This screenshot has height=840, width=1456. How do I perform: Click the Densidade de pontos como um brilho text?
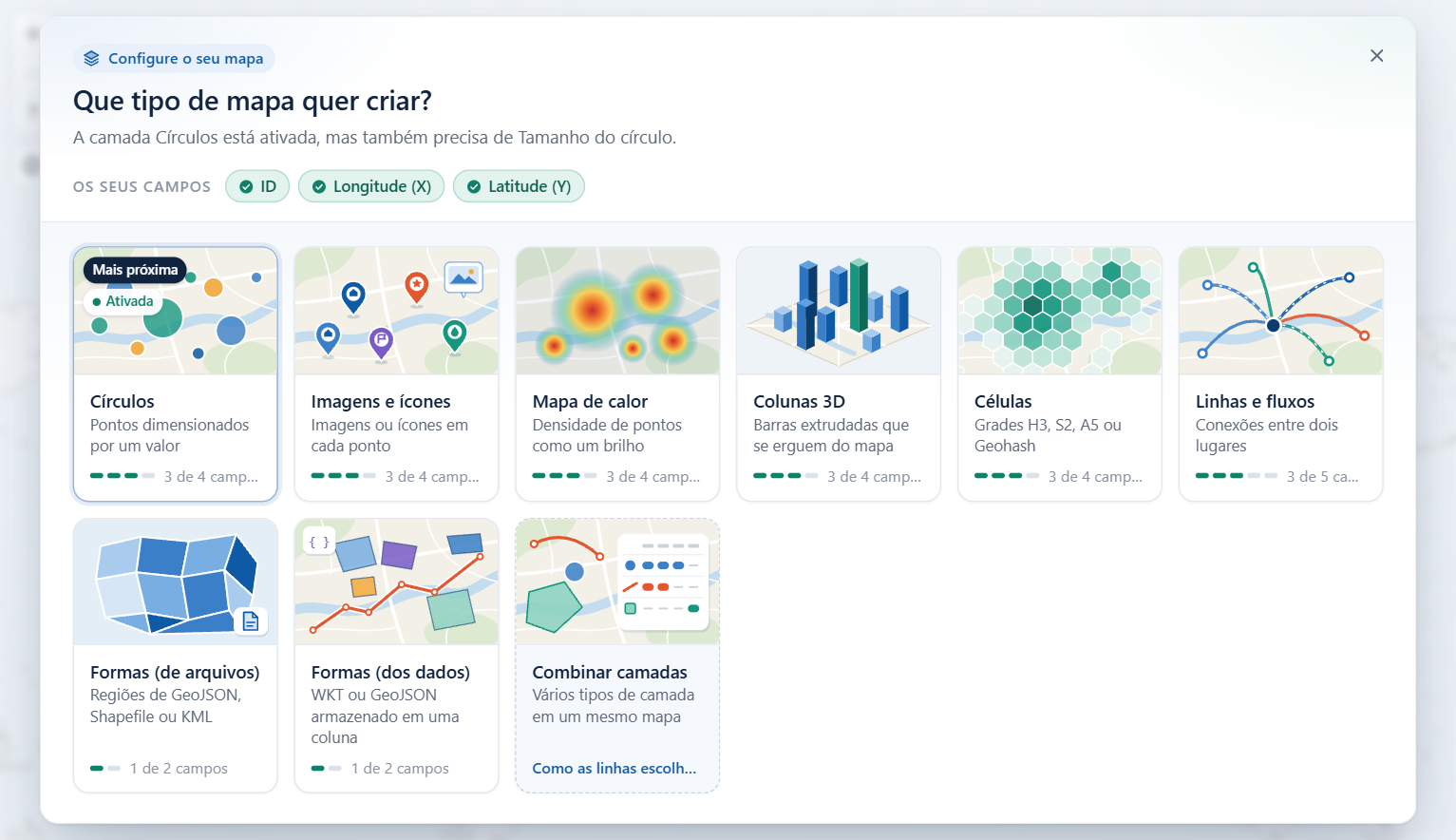click(x=607, y=436)
